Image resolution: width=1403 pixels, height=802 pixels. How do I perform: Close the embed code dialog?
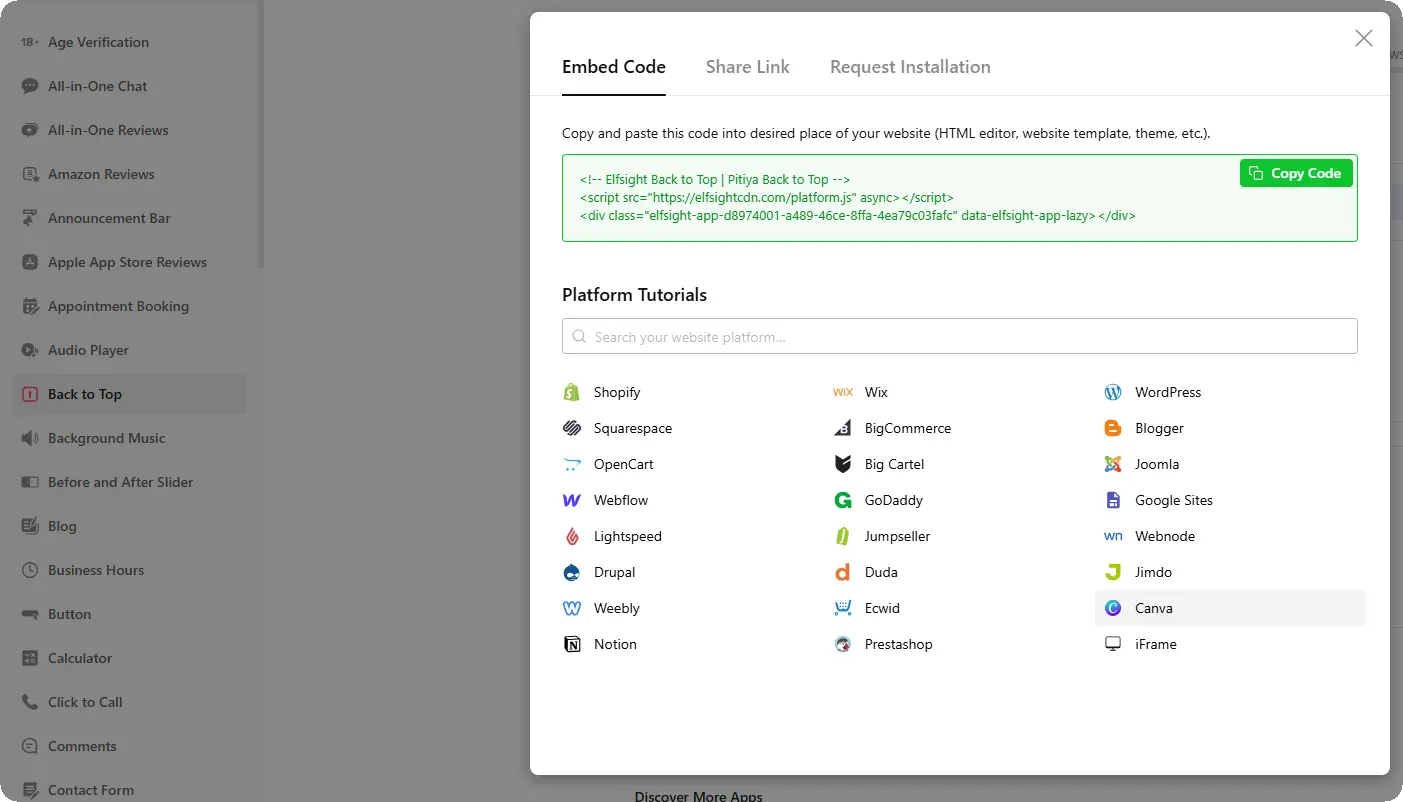click(x=1363, y=38)
